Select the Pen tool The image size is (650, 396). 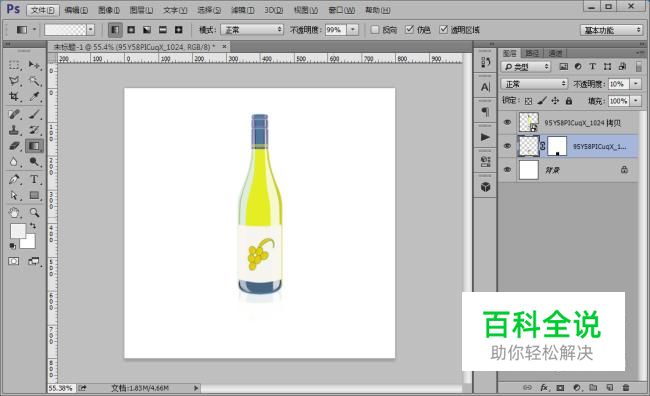[14, 180]
